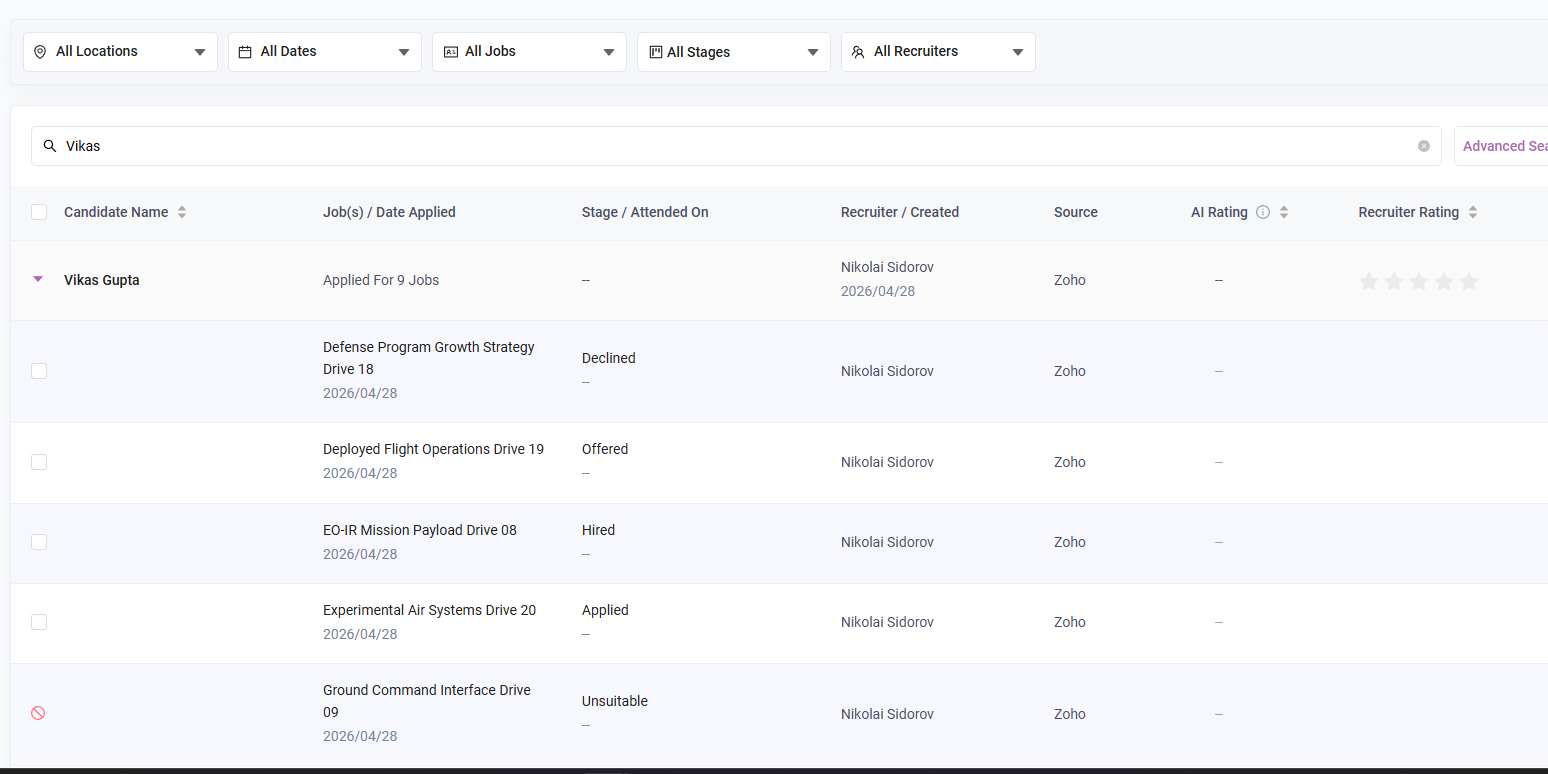1548x774 pixels.
Task: Toggle the select-all header checkbox
Action: 39,212
